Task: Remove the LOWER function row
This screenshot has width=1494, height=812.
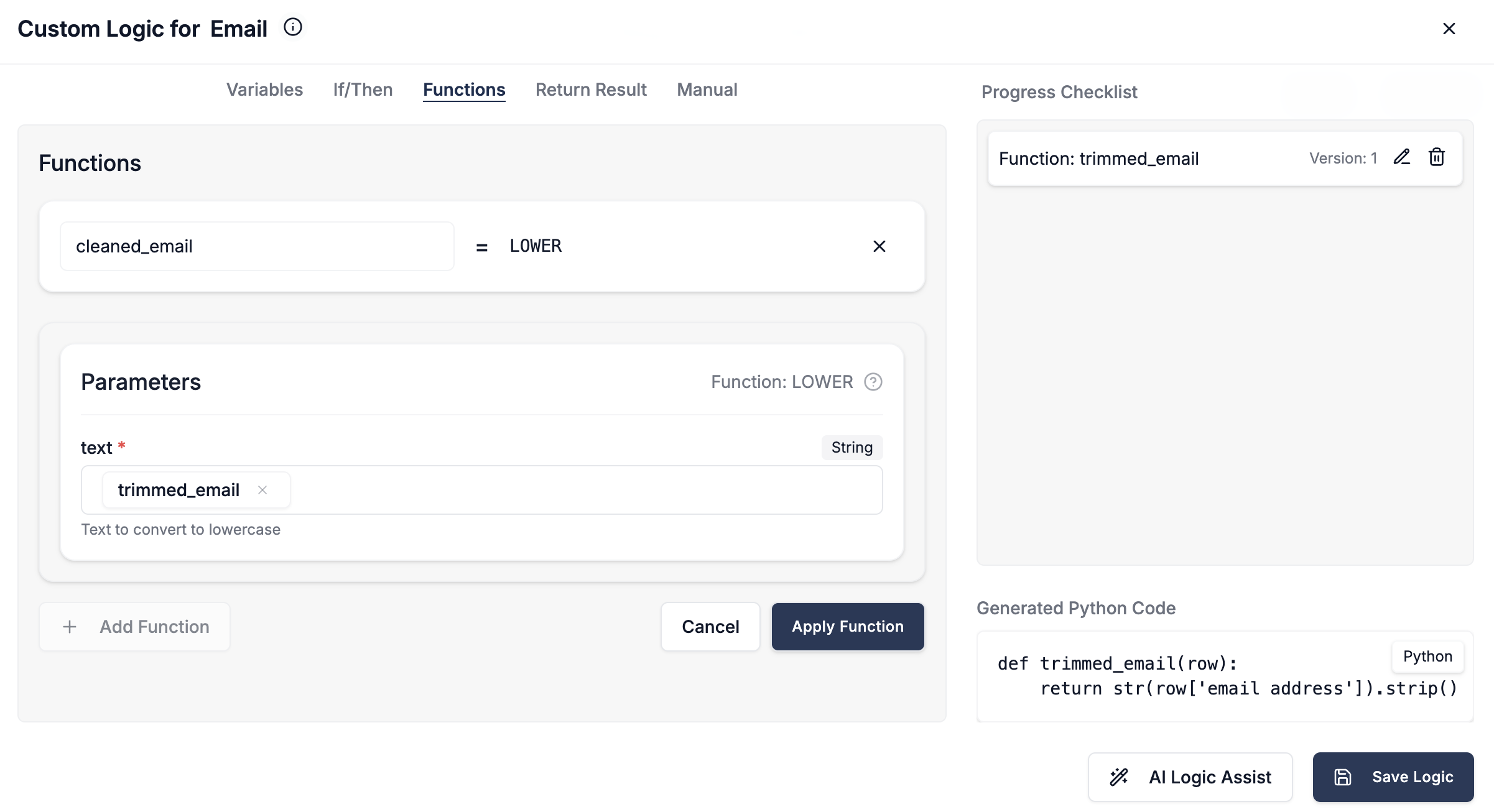Action: (x=879, y=246)
